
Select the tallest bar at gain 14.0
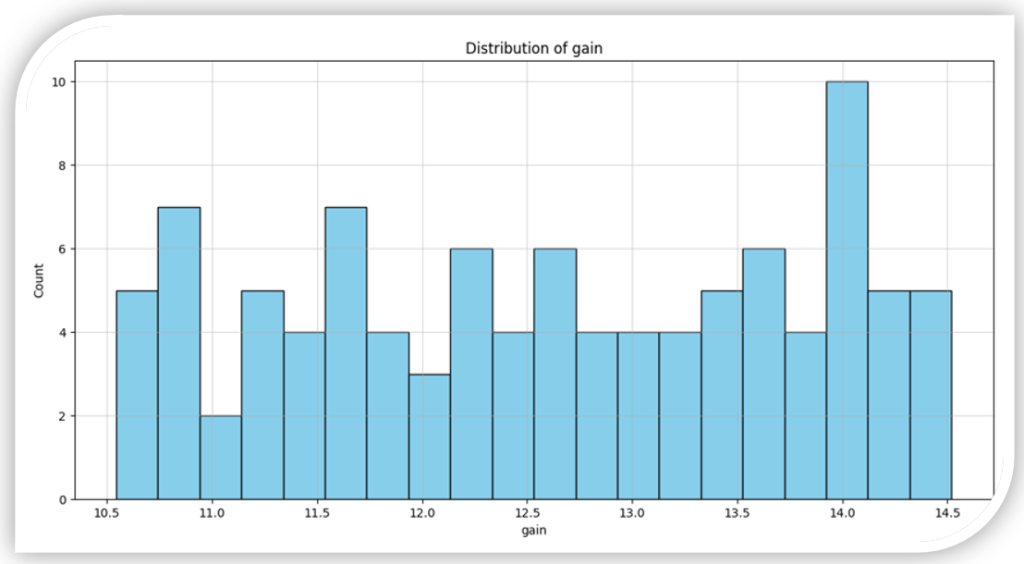tap(847, 290)
